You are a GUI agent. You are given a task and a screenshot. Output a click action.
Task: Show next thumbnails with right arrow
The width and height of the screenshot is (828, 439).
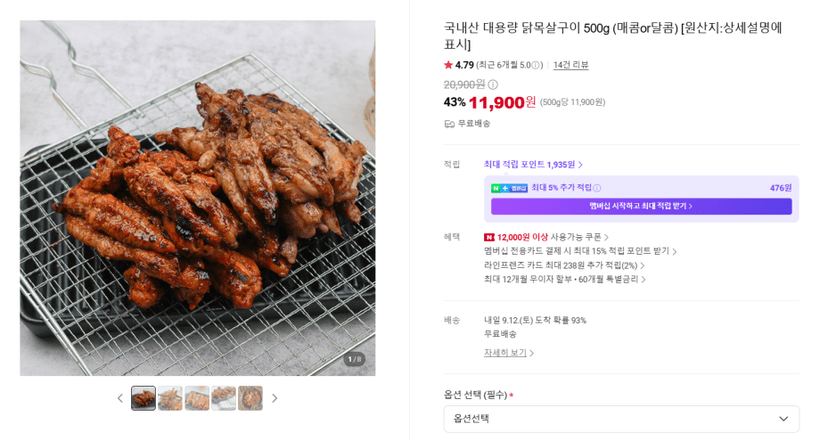[x=275, y=398]
